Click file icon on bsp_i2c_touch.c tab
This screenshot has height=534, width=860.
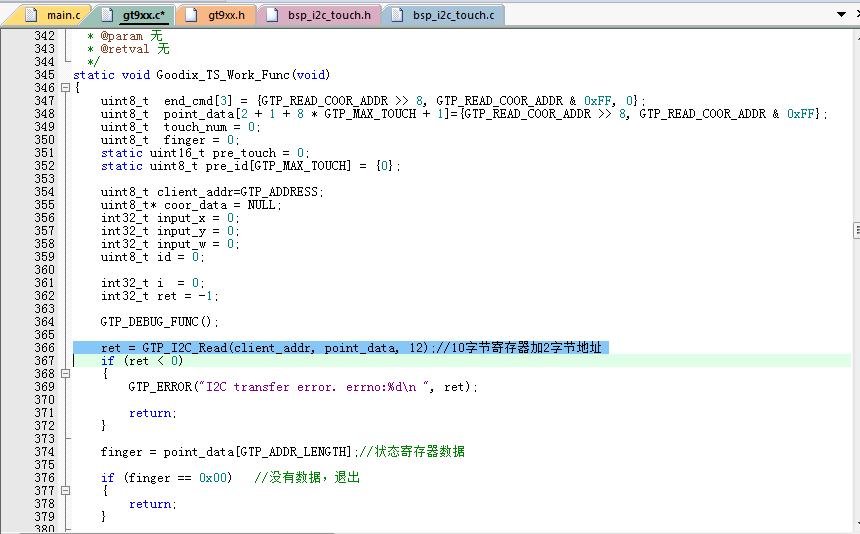tap(397, 15)
